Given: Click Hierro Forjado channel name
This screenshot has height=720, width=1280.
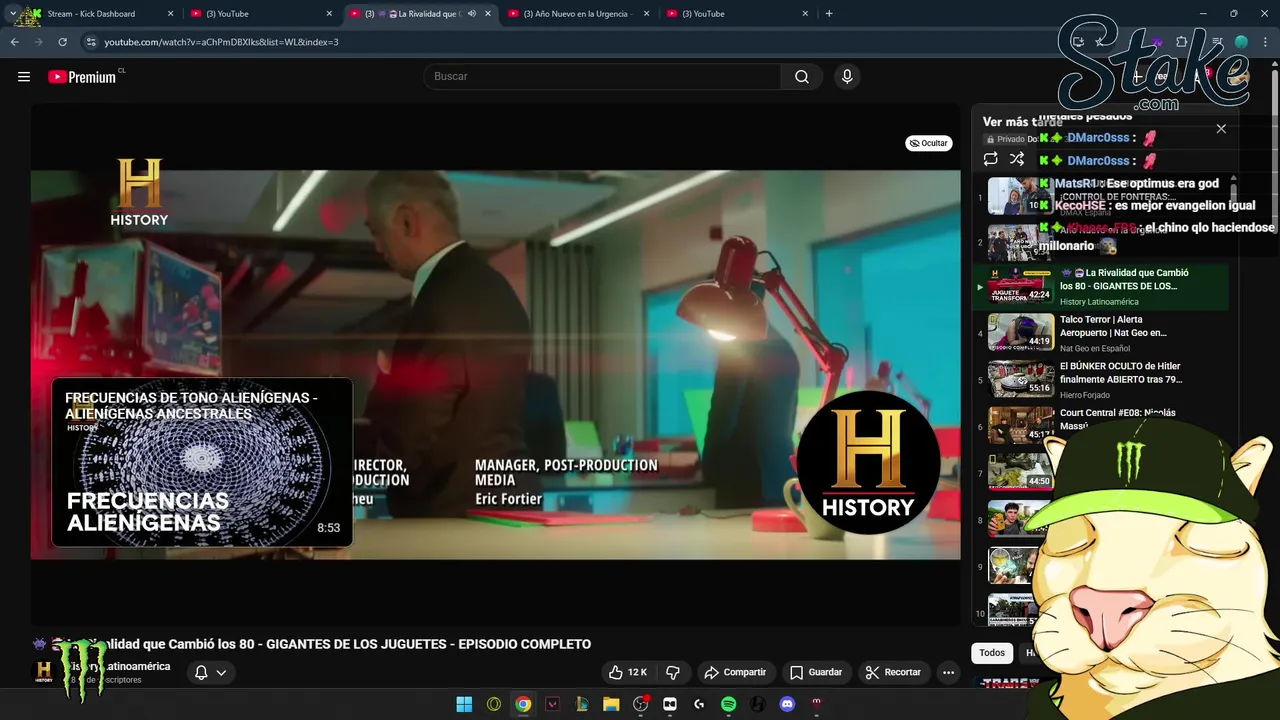Looking at the screenshot, I should click(x=1087, y=395).
